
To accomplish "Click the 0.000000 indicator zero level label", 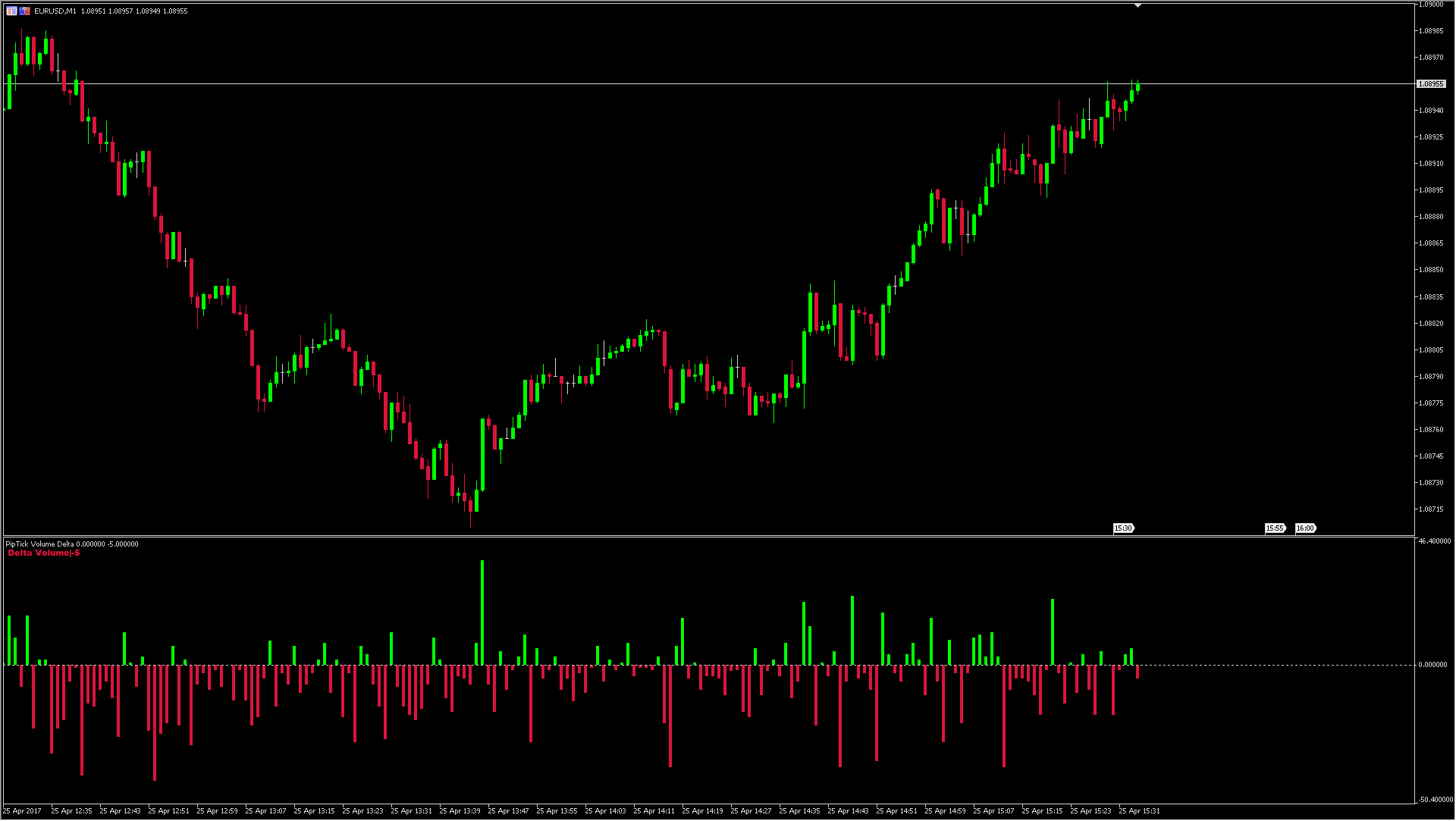I will click(1432, 665).
